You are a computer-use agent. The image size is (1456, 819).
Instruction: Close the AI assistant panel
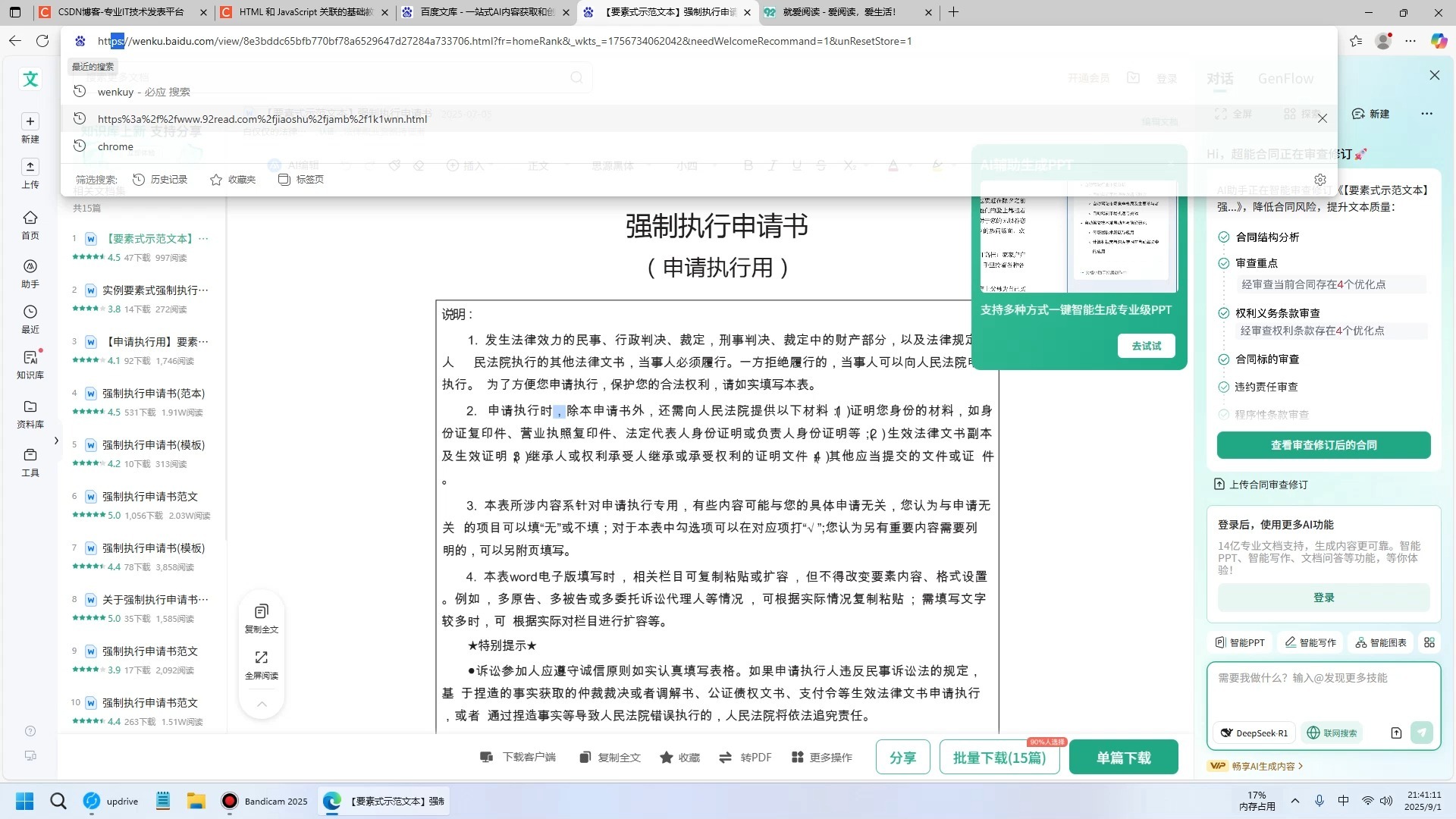pyautogui.click(x=1434, y=75)
